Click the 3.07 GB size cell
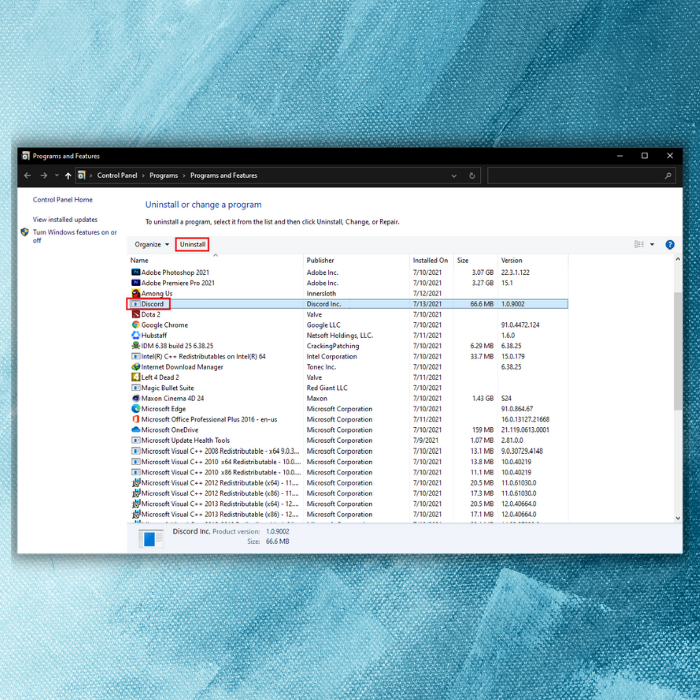The image size is (700, 700). click(483, 272)
